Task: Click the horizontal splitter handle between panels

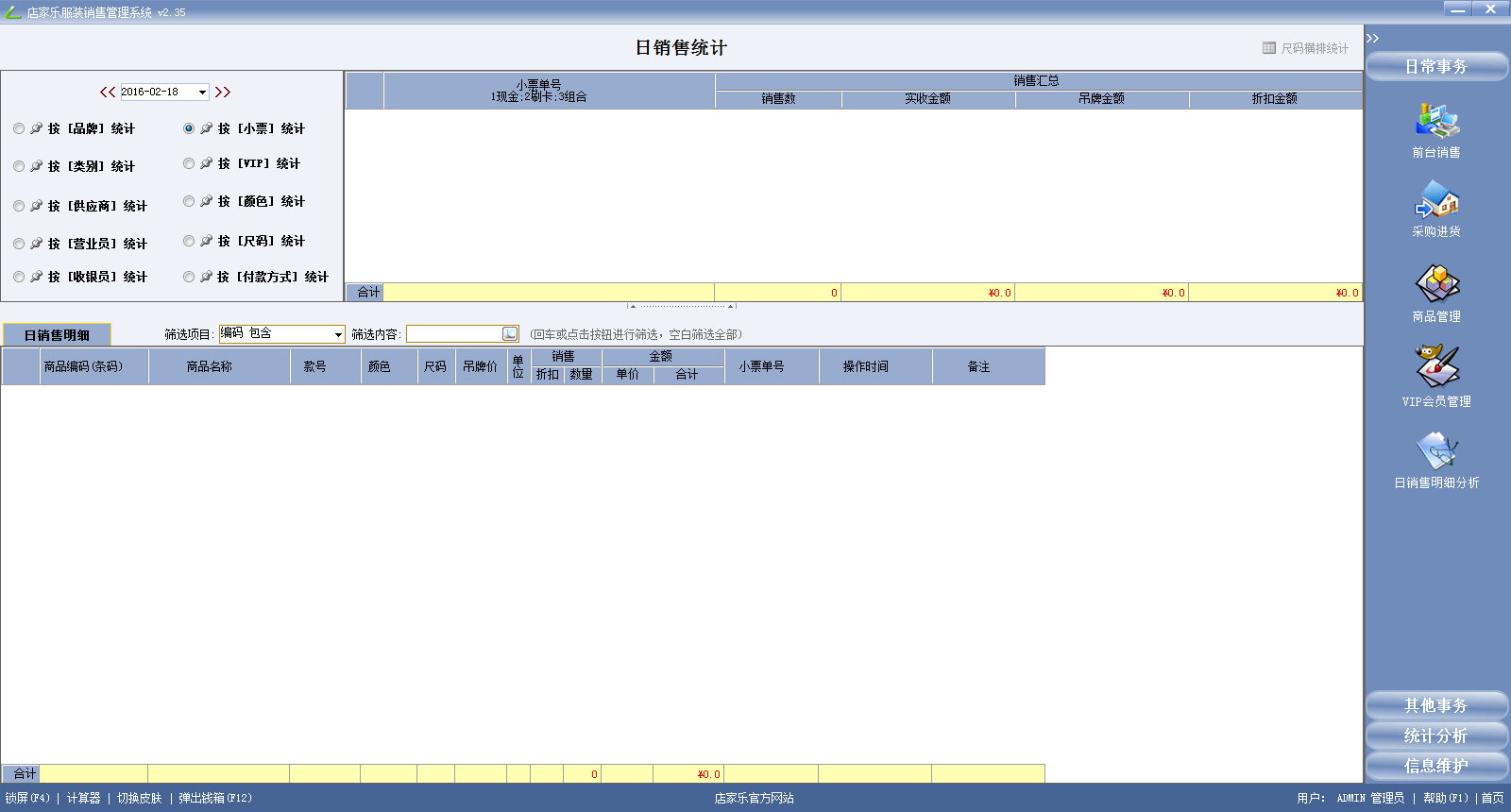Action: (681, 306)
